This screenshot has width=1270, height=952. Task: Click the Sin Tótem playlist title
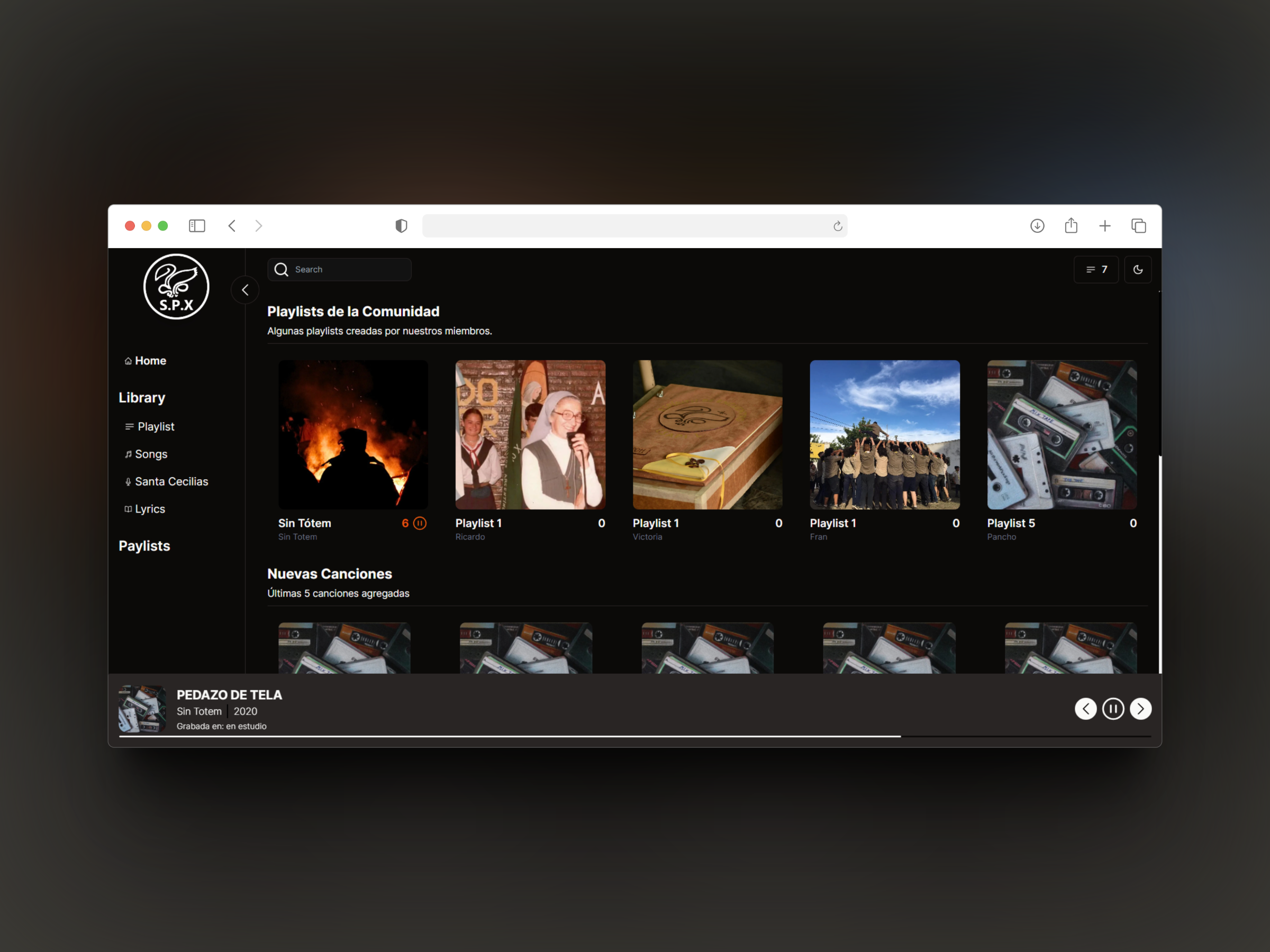[304, 523]
